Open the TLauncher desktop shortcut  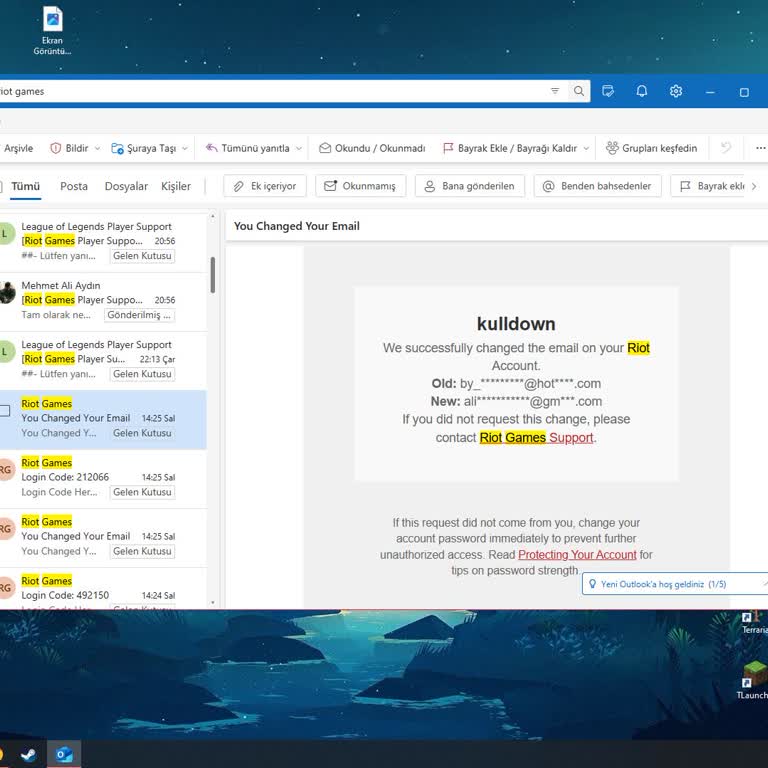point(754,679)
